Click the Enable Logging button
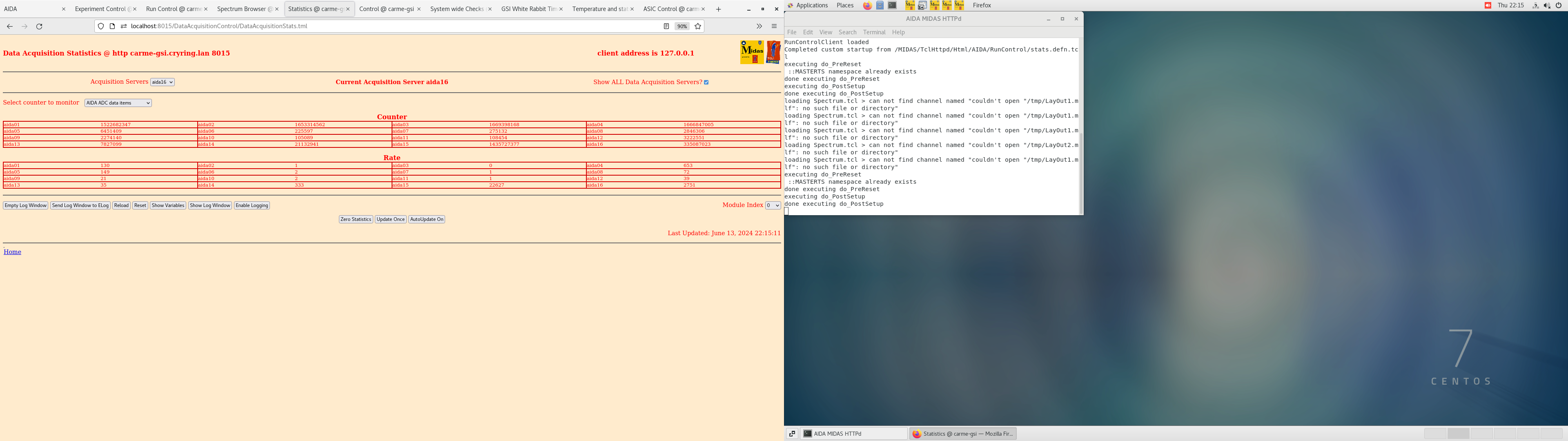 point(252,205)
